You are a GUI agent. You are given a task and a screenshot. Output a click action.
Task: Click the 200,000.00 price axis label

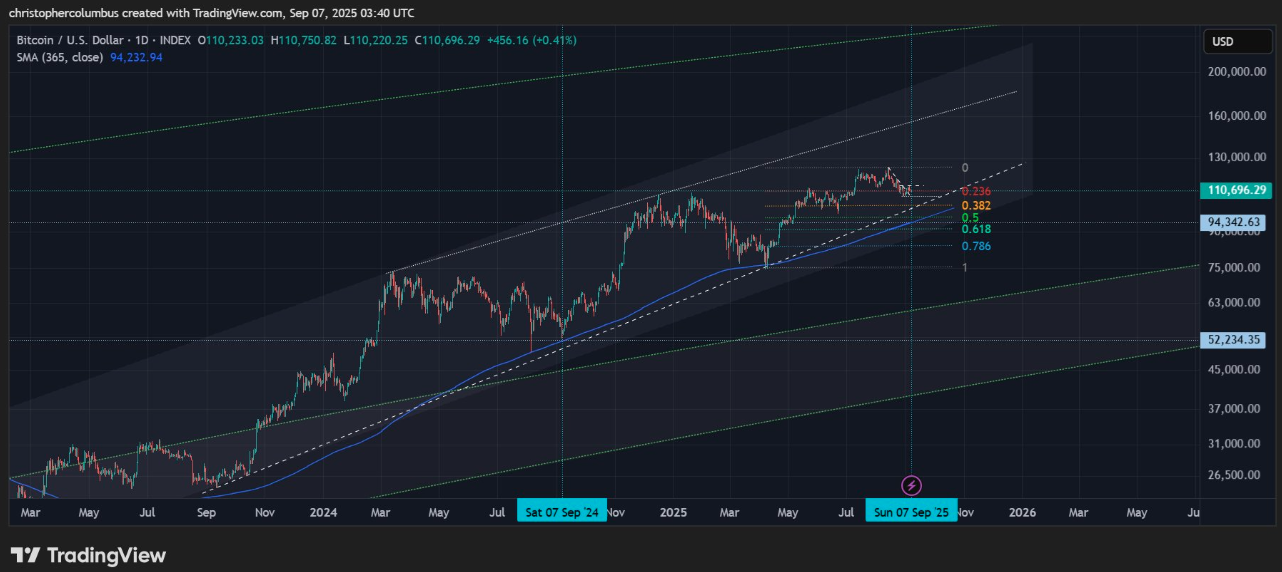tap(1236, 72)
